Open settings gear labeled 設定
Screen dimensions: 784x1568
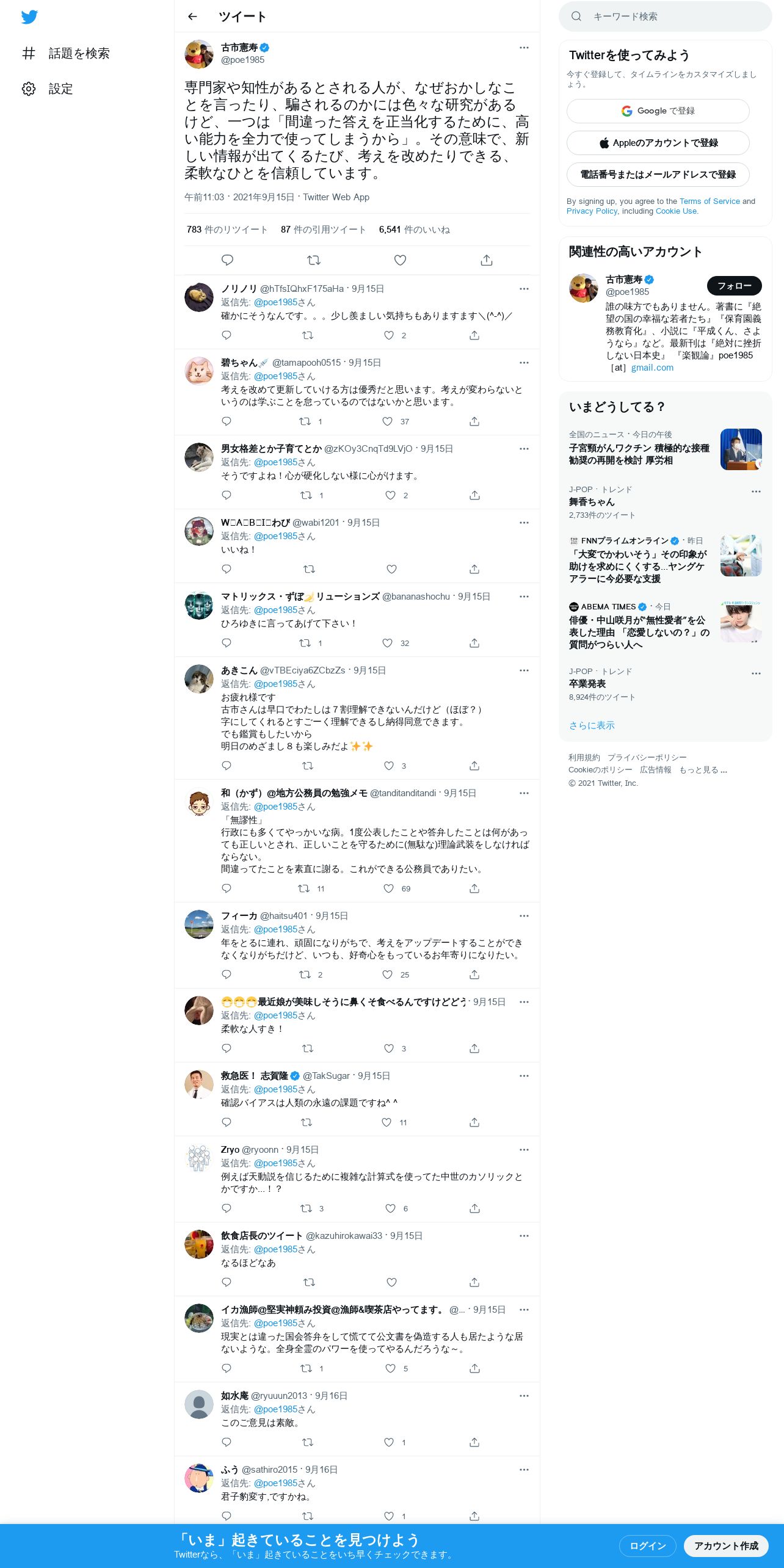click(48, 89)
